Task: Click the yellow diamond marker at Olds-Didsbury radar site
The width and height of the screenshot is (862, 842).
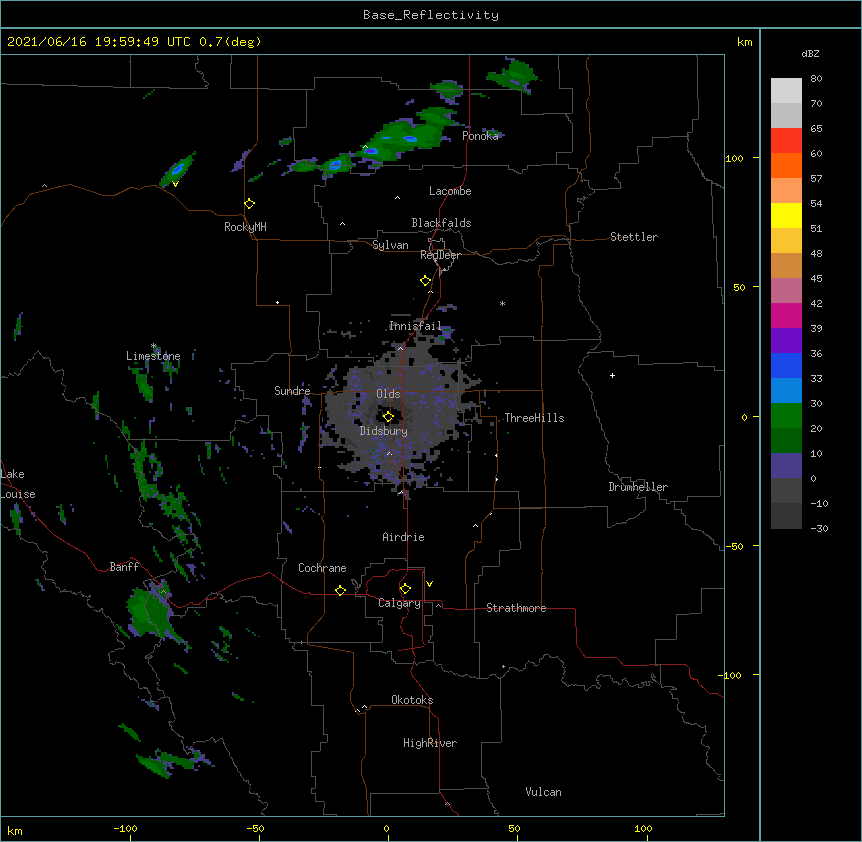Action: 388,417
